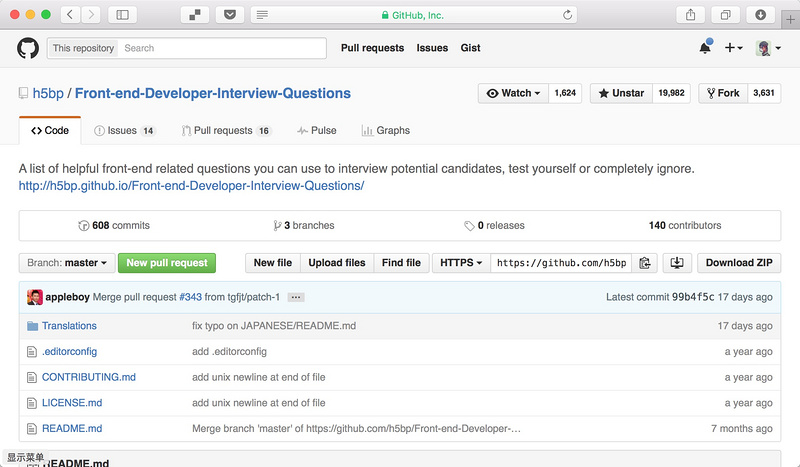
Task: Open commit 'fix typo on JAPANESE/README.md'
Action: pyautogui.click(x=274, y=326)
